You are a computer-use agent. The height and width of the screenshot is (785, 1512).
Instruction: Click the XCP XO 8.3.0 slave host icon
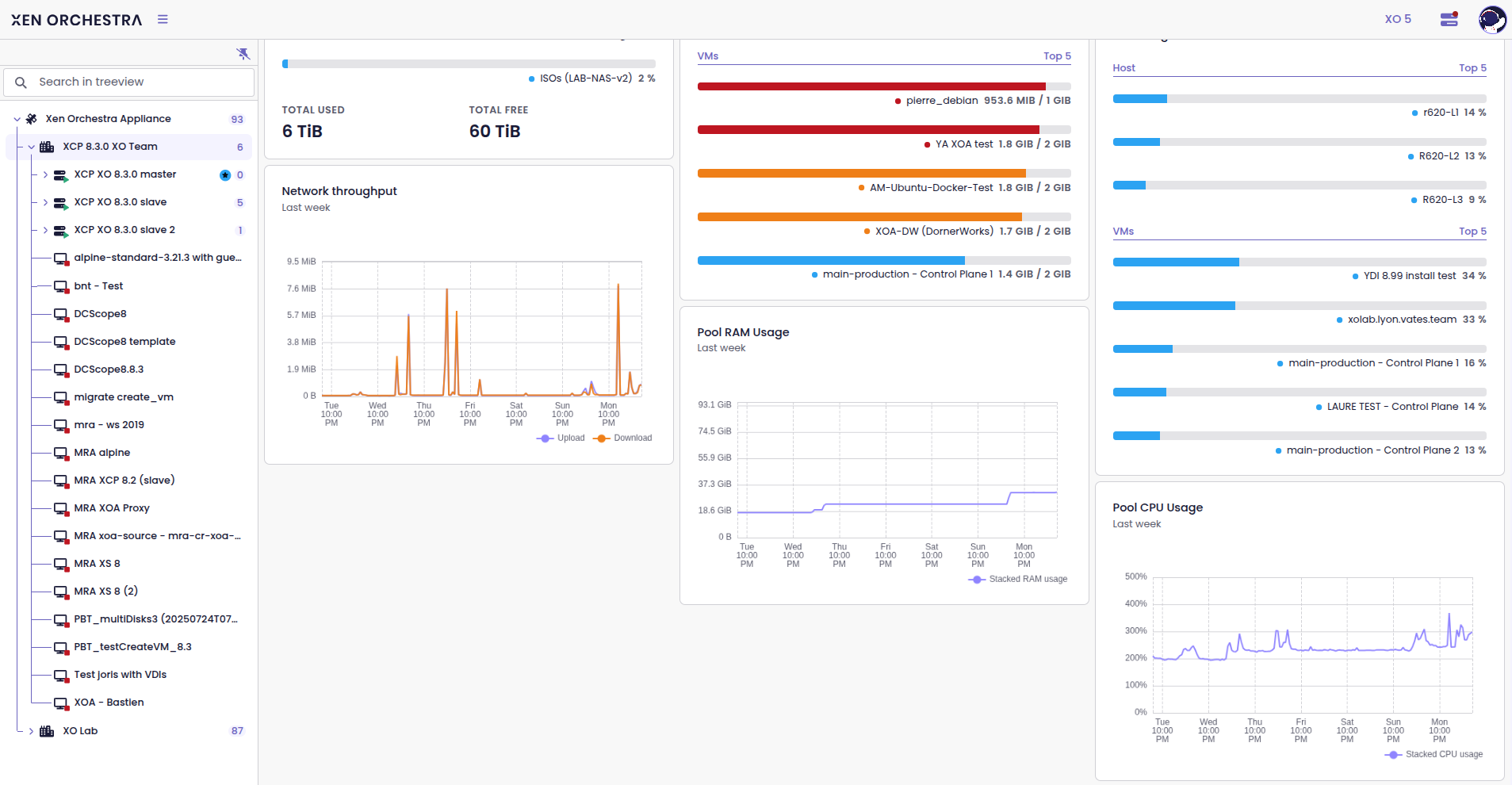tap(60, 203)
